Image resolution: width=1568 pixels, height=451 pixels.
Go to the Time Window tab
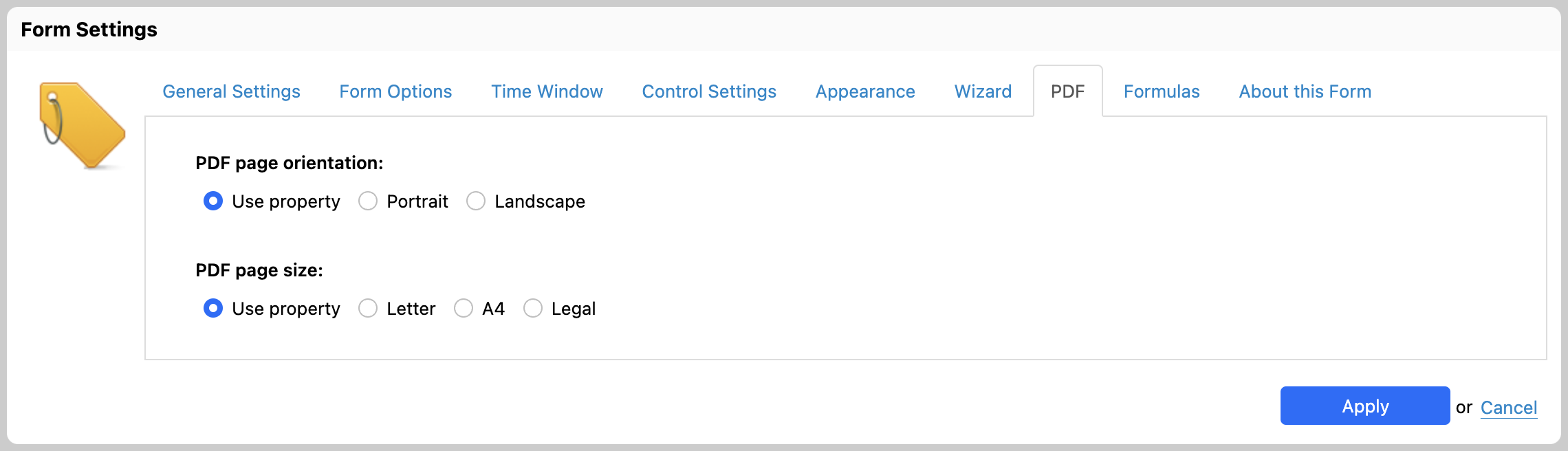coord(547,91)
